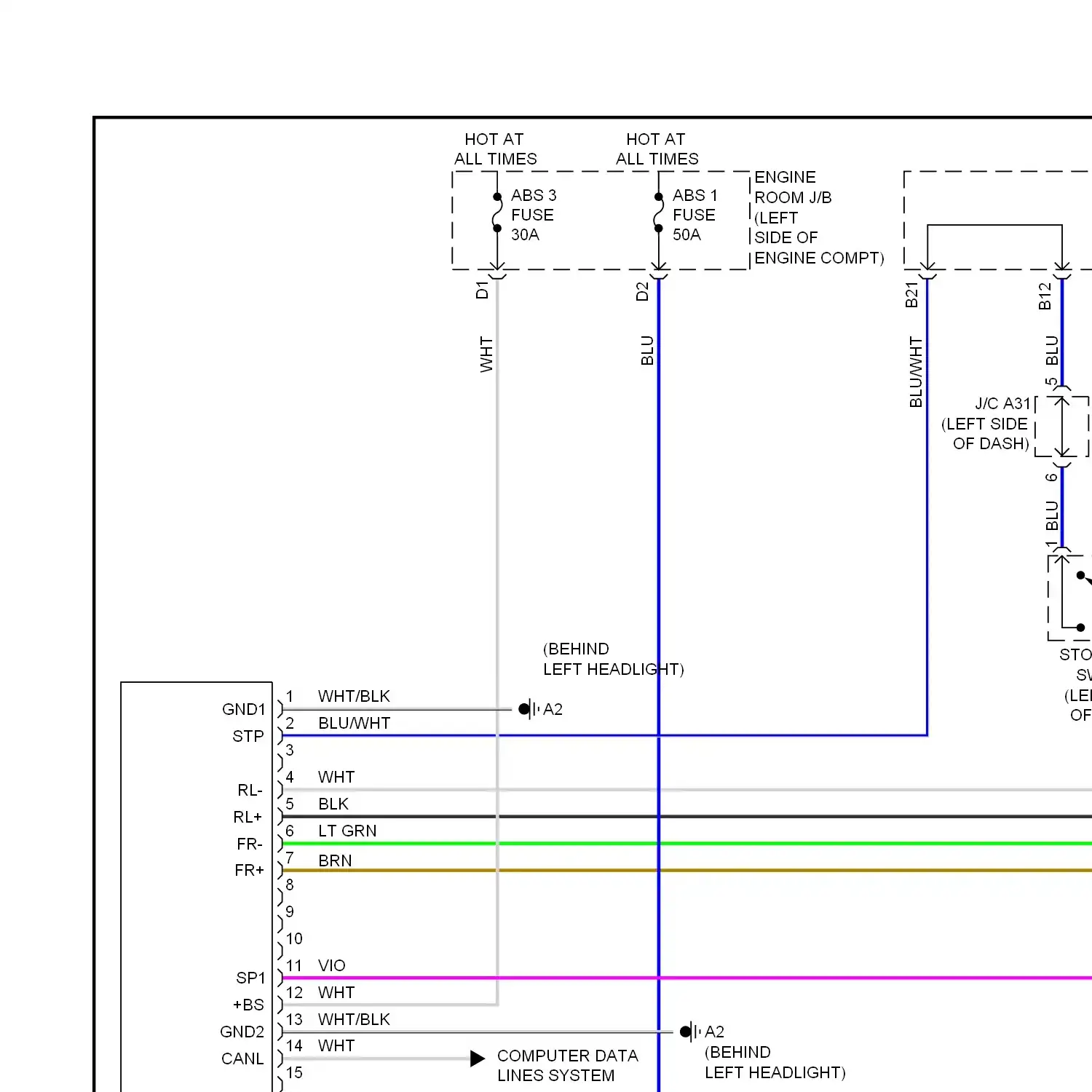Image resolution: width=1092 pixels, height=1092 pixels.
Task: Click the A2 ground label next to GND1 wire
Action: point(553,709)
